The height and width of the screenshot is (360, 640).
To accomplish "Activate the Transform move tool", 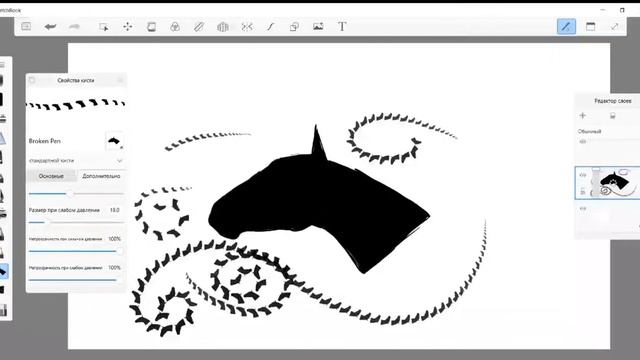I will click(128, 27).
